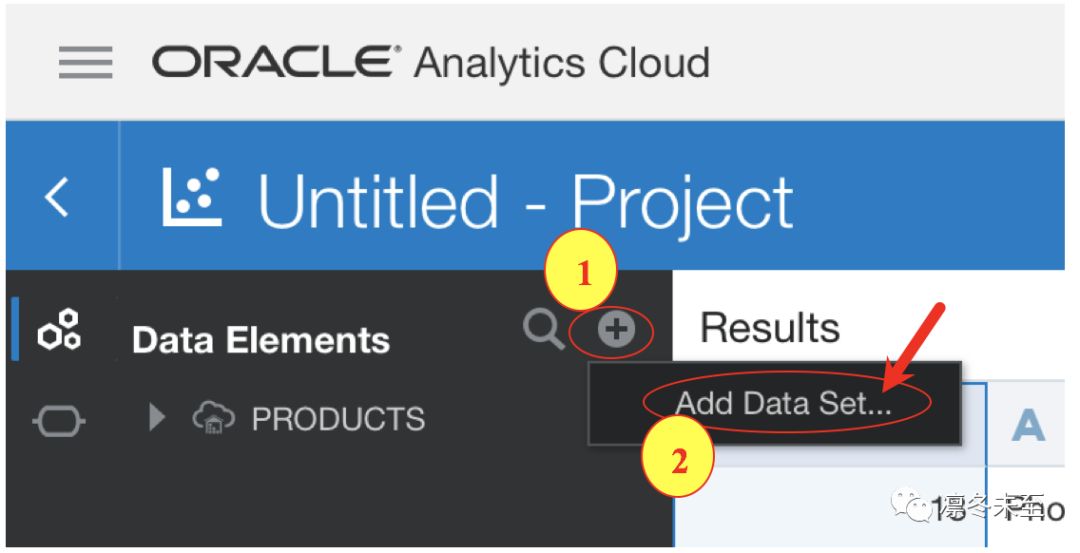Click the Untitled - Project title
Image resolution: width=1080 pixels, height=553 pixels.
[526, 201]
